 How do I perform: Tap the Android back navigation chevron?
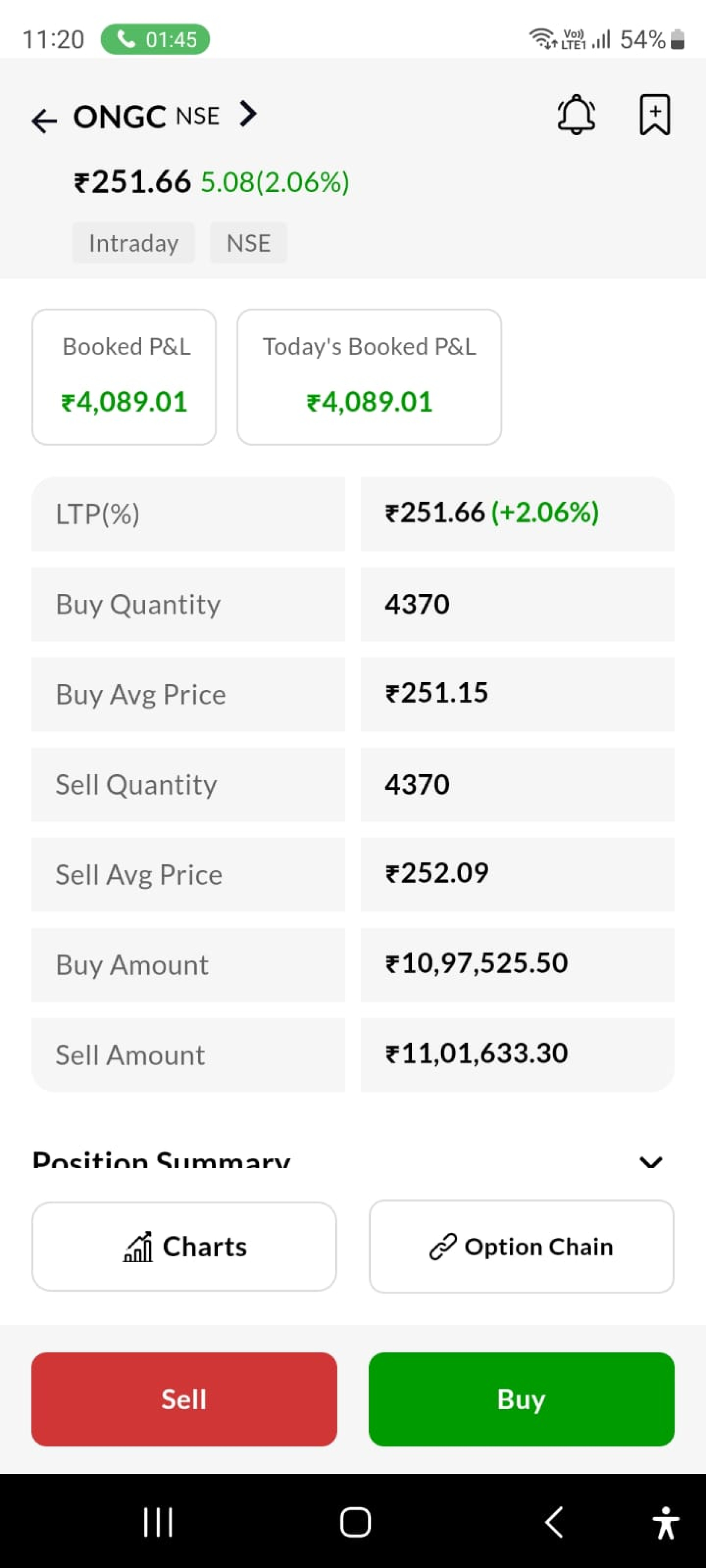pos(554,1522)
